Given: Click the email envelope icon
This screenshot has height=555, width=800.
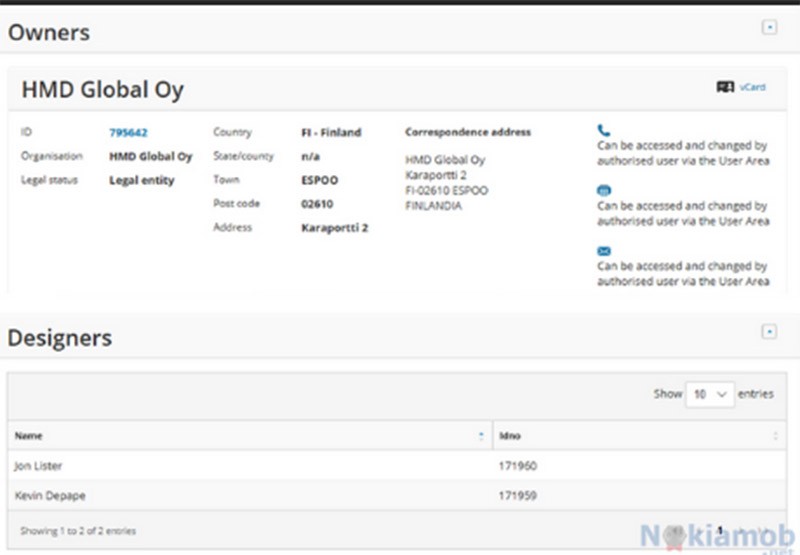Looking at the screenshot, I should pos(603,251).
